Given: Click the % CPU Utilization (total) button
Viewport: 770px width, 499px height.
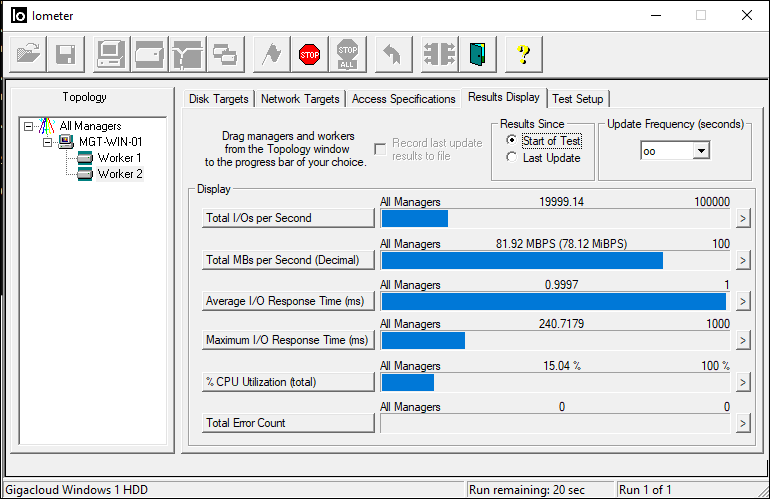Looking at the screenshot, I should [x=288, y=382].
